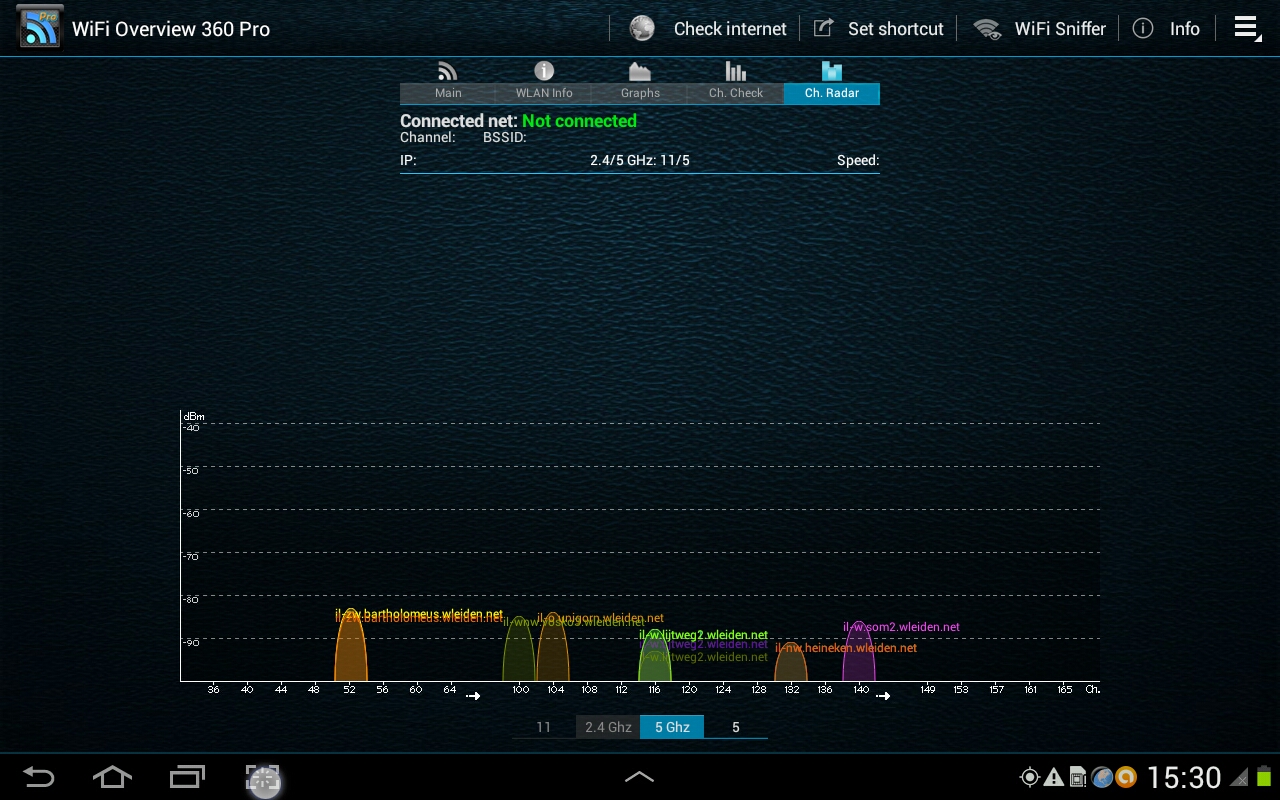Expand the bottom drawer up-chevron
Viewport: 1280px width, 800px height.
tap(639, 777)
